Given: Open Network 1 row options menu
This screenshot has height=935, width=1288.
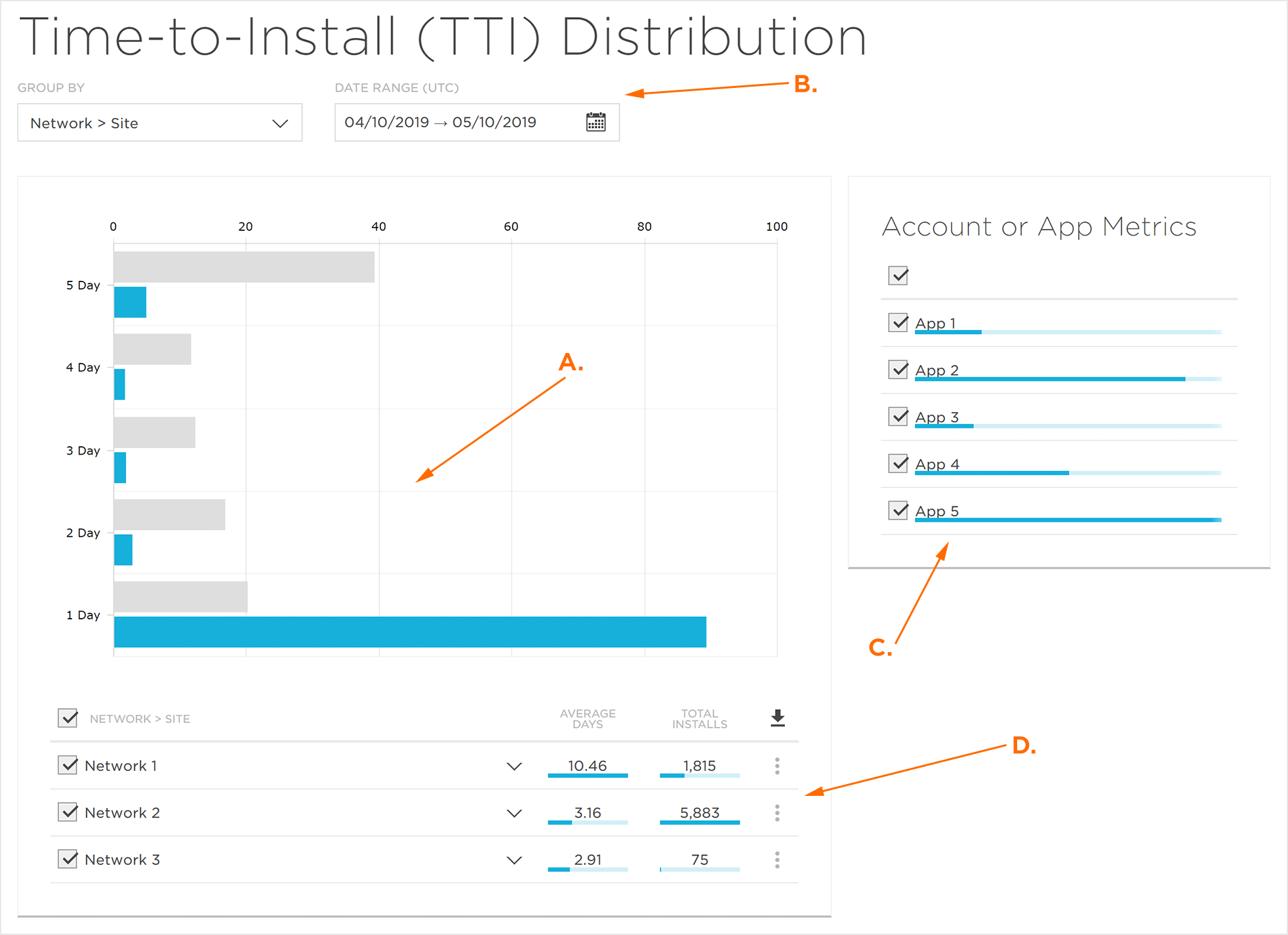Looking at the screenshot, I should point(777,766).
